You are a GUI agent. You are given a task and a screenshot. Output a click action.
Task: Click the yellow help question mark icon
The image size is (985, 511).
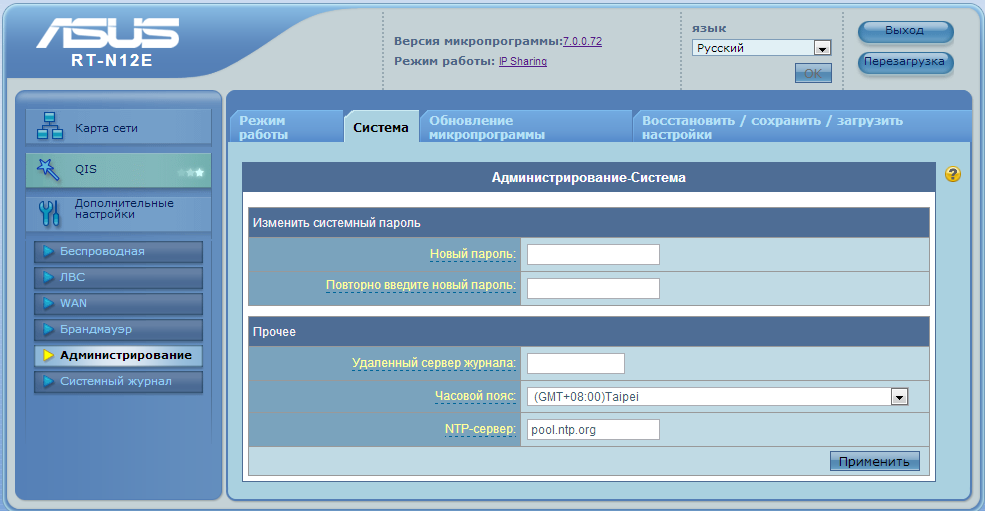952,175
